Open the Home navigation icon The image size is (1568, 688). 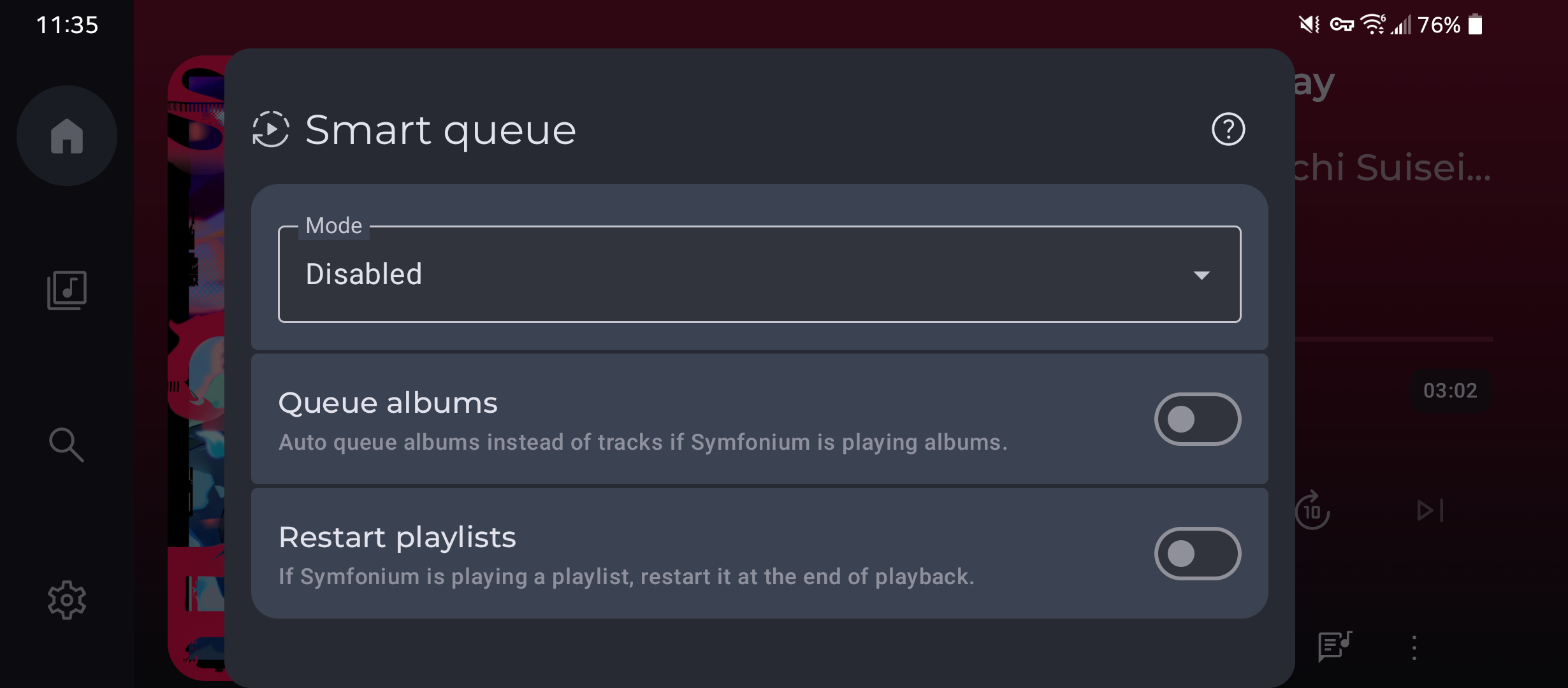67,136
